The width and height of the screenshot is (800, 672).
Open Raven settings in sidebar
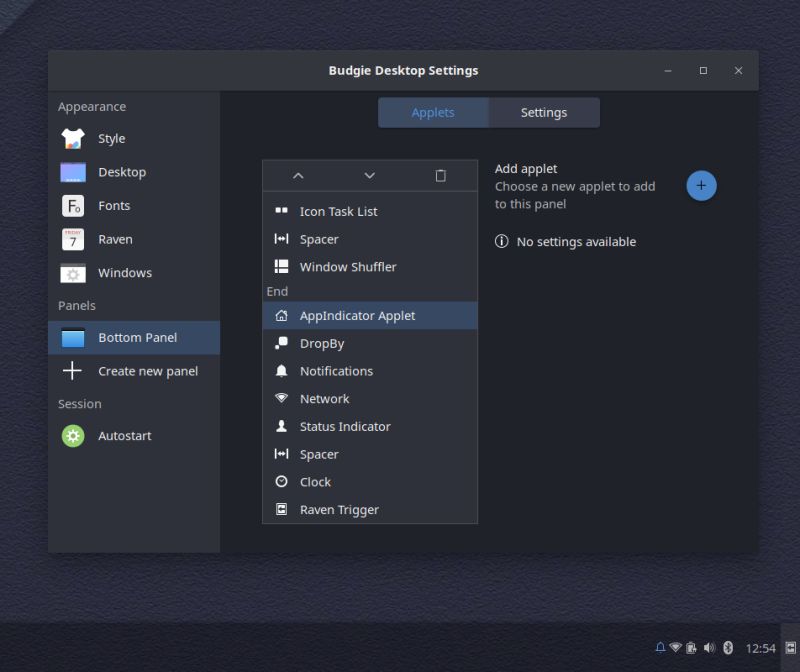click(114, 239)
